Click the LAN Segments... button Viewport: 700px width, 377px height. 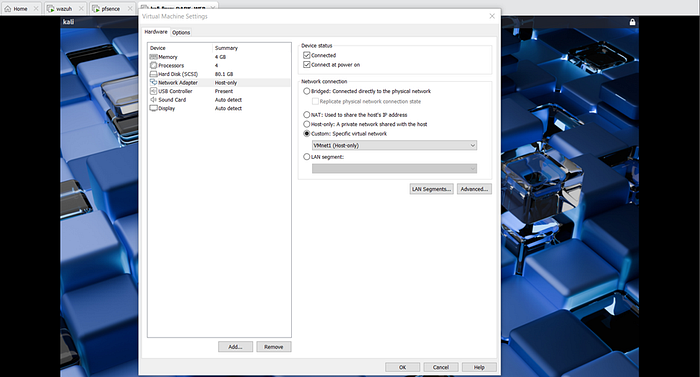pos(431,189)
